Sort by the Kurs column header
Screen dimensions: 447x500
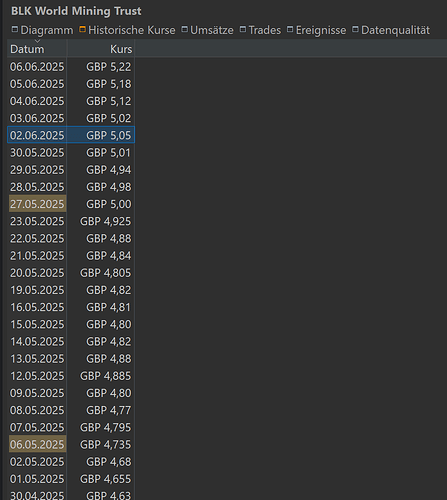tap(101, 49)
